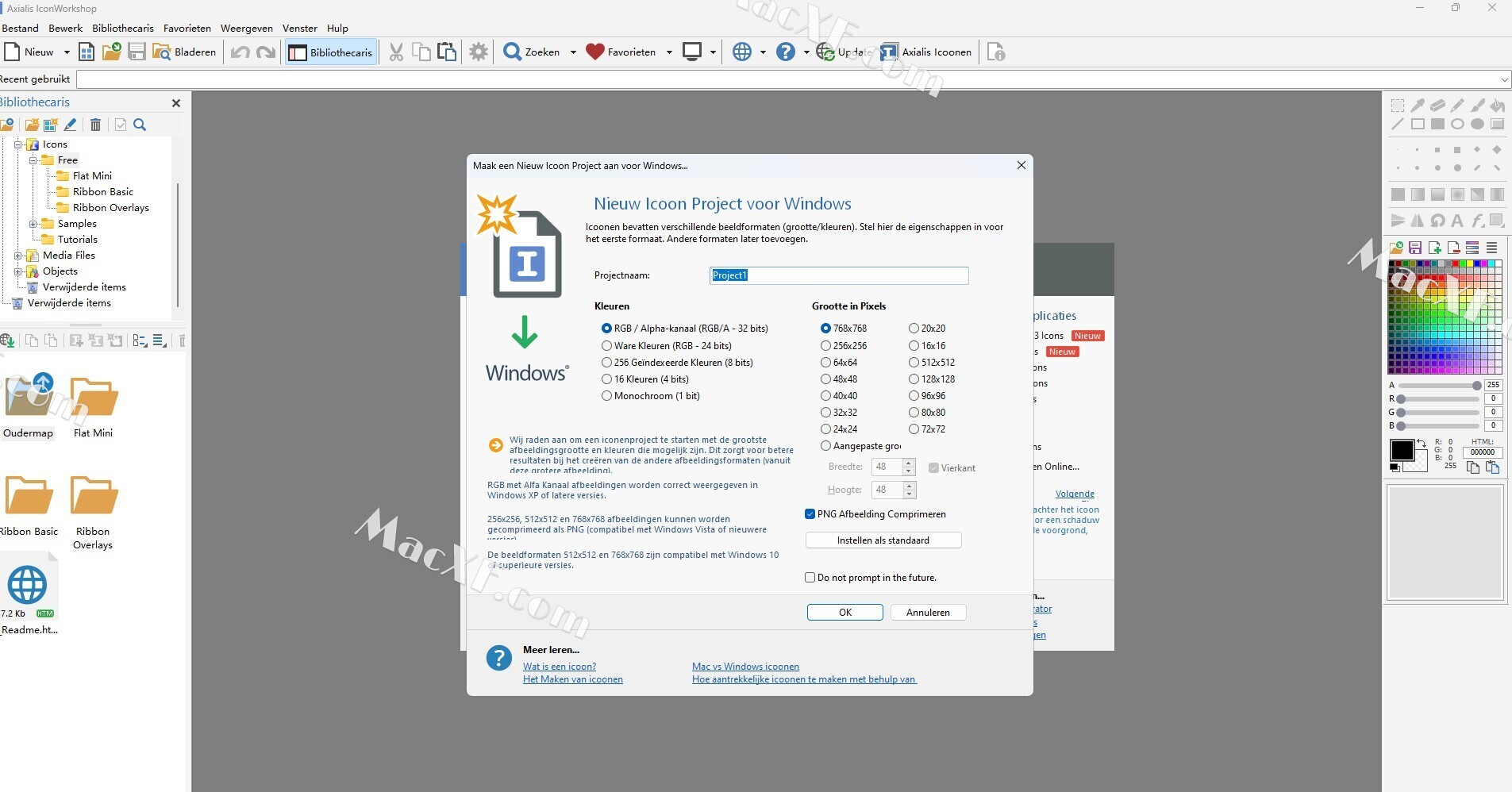Open file with the folder toolbar icon
Image resolution: width=1512 pixels, height=792 pixels.
tap(112, 52)
